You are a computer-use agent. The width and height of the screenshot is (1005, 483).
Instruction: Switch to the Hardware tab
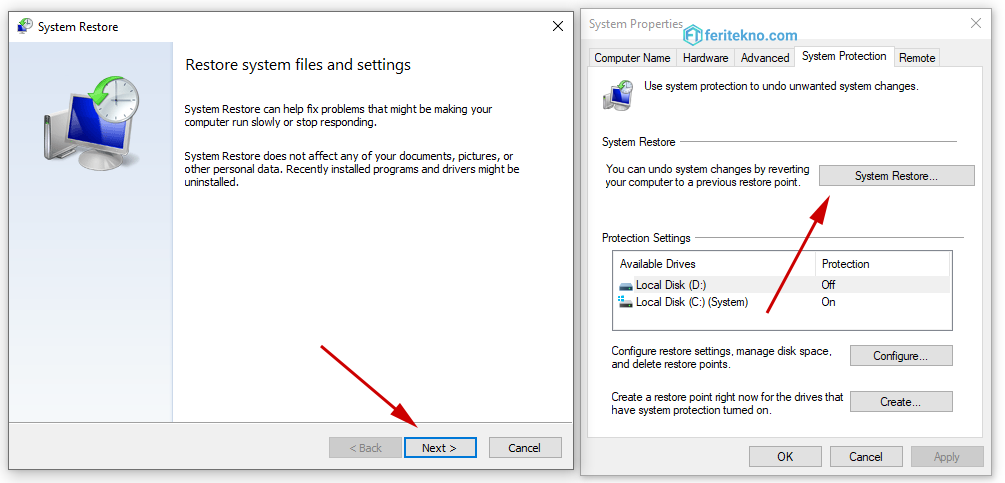(705, 58)
